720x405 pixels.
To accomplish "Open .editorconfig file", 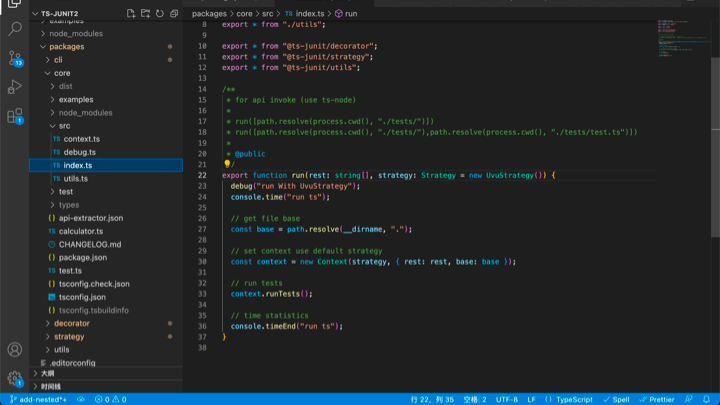I will pyautogui.click(x=106, y=363).
